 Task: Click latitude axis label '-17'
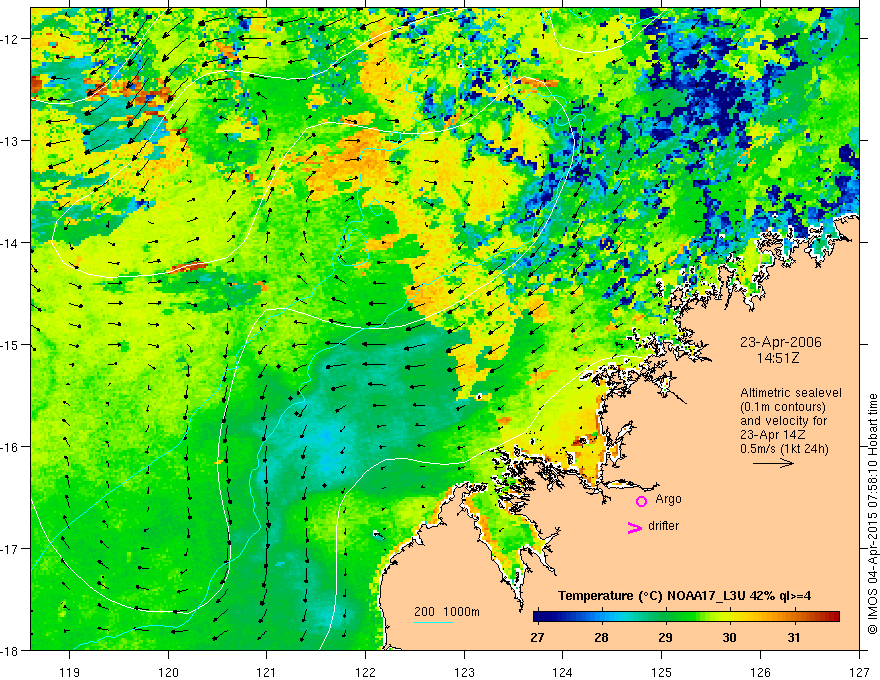point(10,549)
